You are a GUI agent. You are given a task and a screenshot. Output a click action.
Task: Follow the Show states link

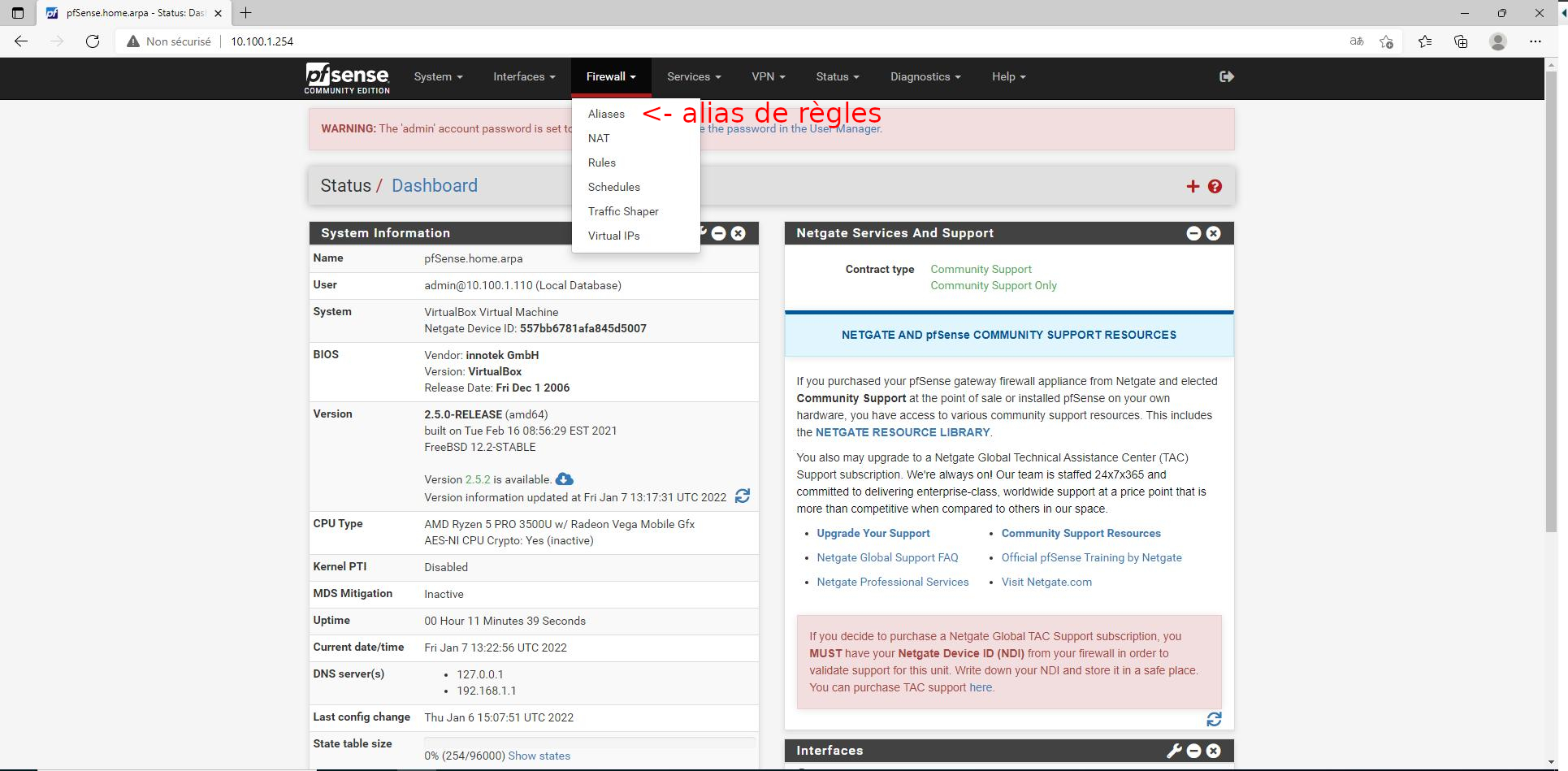click(x=539, y=756)
